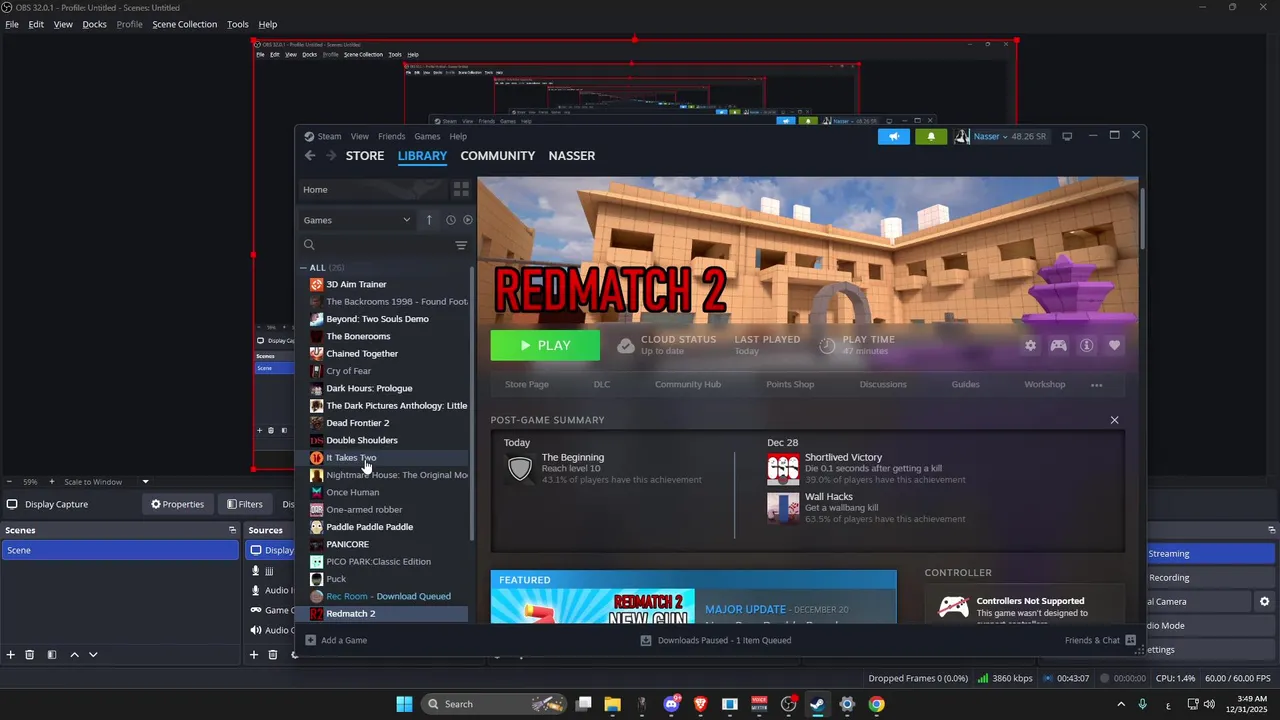The height and width of the screenshot is (720, 1280).
Task: Go forward with Steam's forward arrow
Action: click(331, 156)
